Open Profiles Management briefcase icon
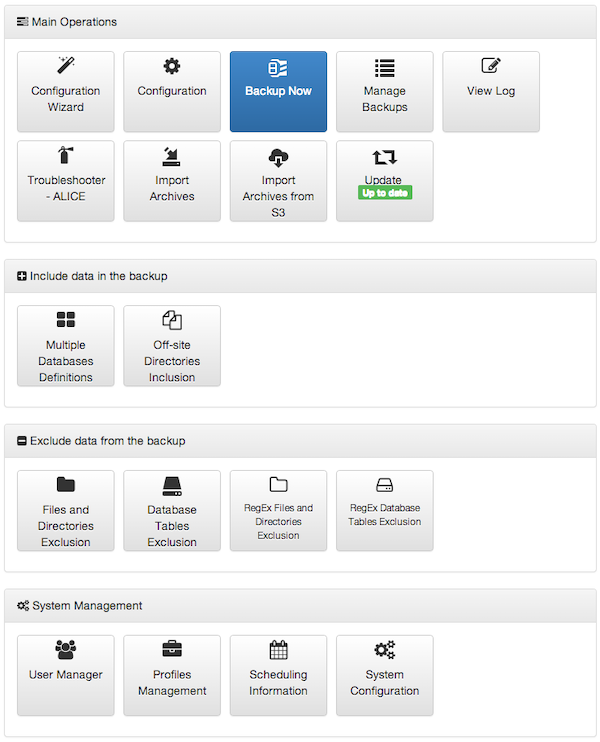The height and width of the screenshot is (742, 600). coord(172,649)
